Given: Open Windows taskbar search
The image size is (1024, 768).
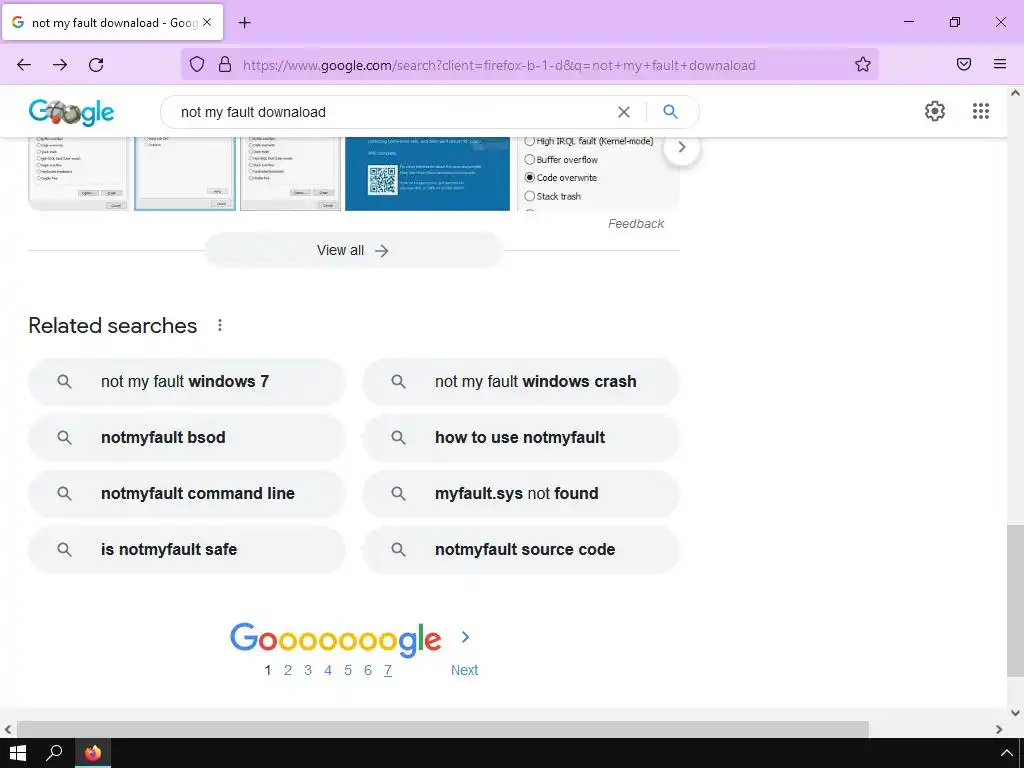Looking at the screenshot, I should (54, 753).
